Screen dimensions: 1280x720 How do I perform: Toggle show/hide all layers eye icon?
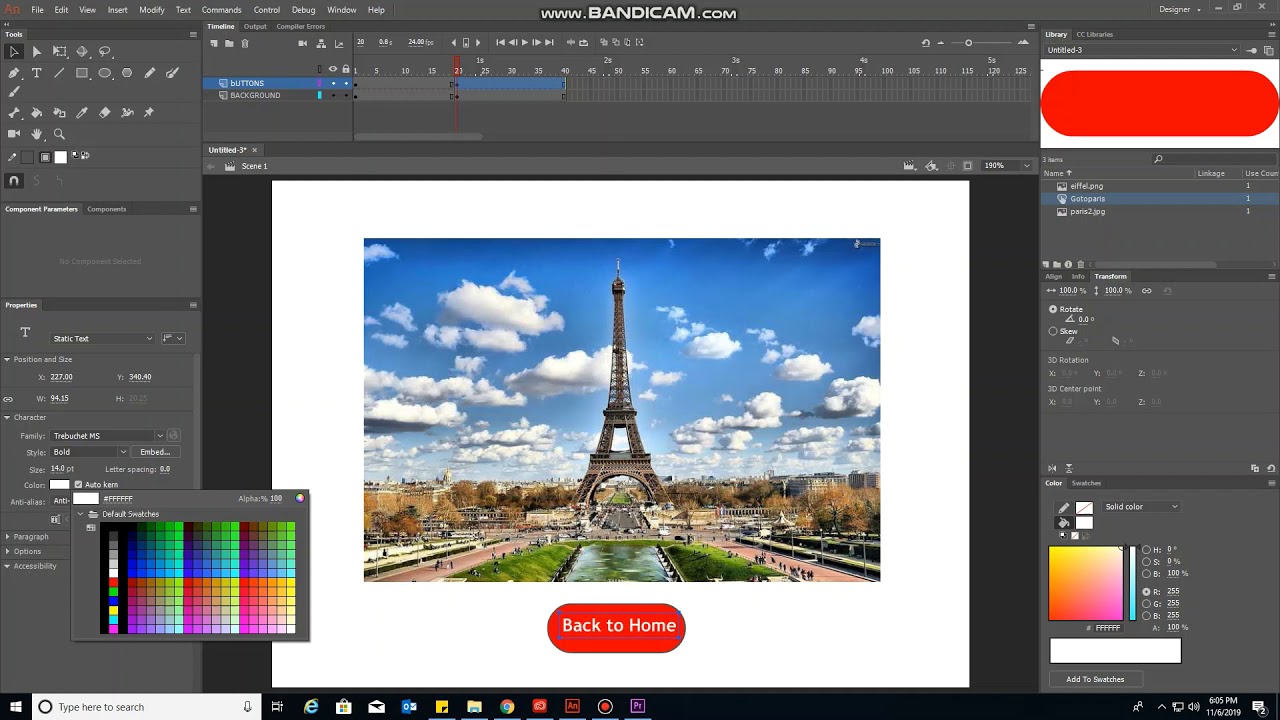[333, 69]
